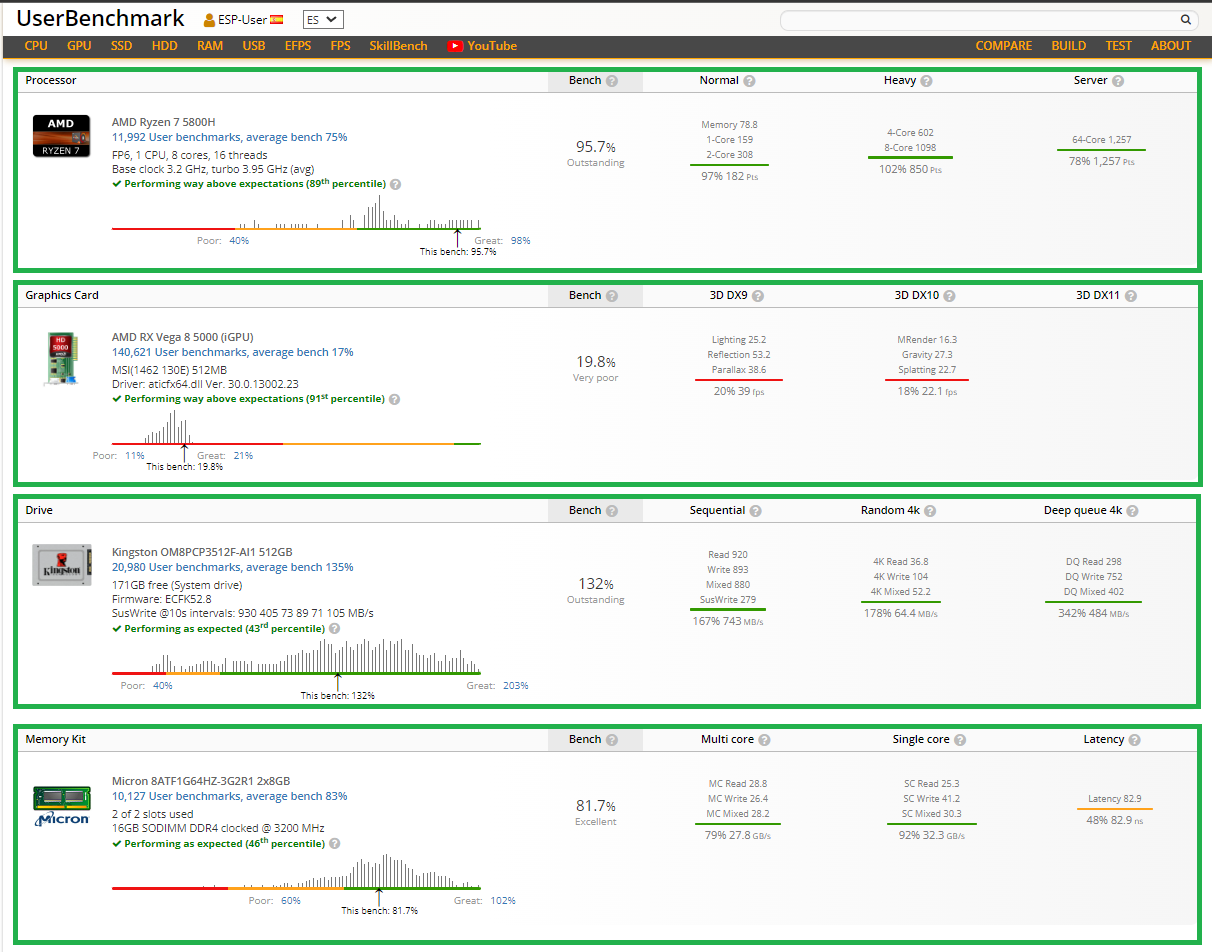Viewport: 1212px width, 952px height.
Task: Click the search magnifier icon
Action: tap(1185, 19)
